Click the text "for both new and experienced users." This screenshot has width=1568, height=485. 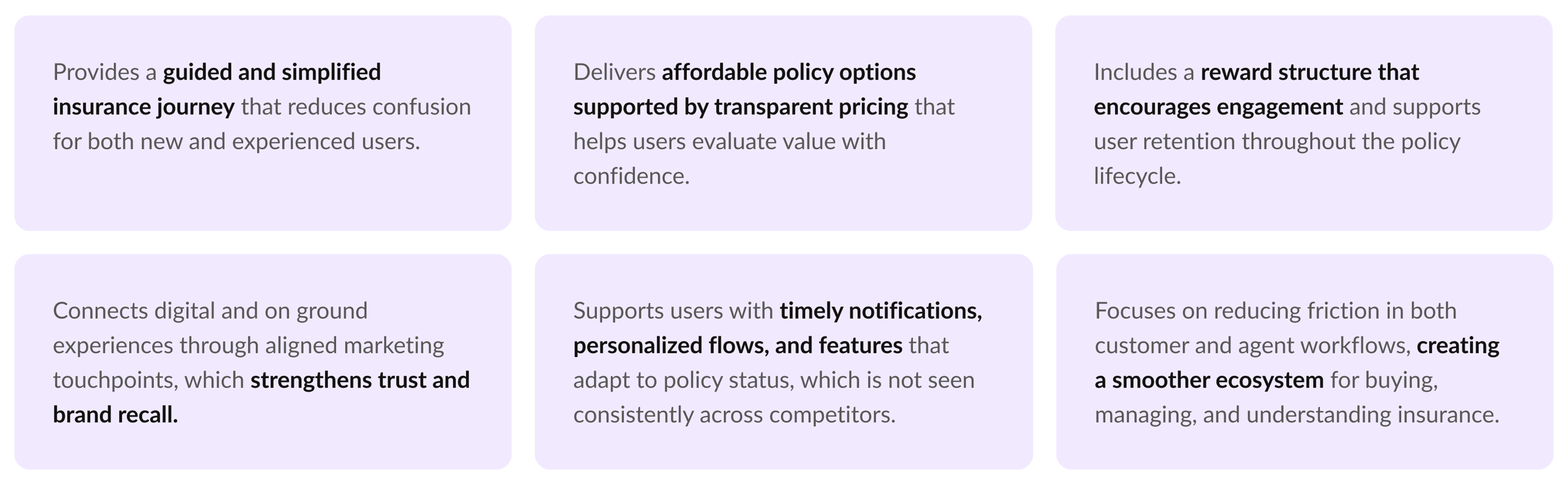coord(236,142)
